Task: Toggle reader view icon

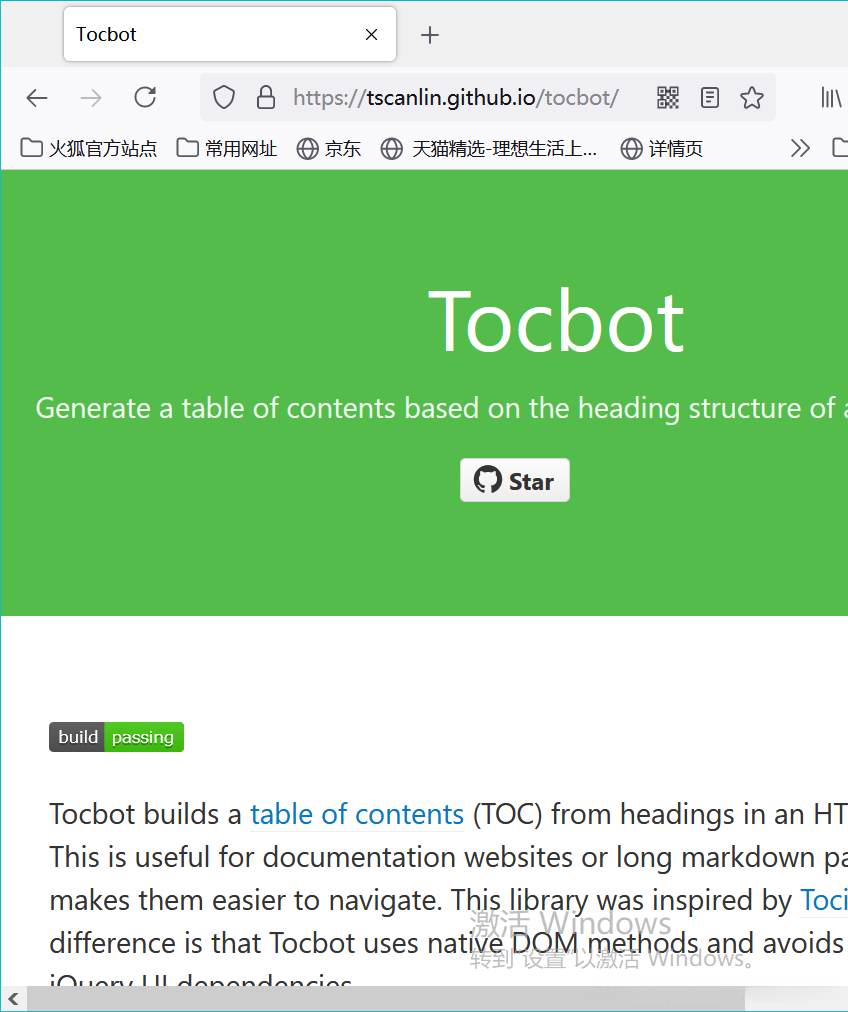Action: [x=710, y=98]
